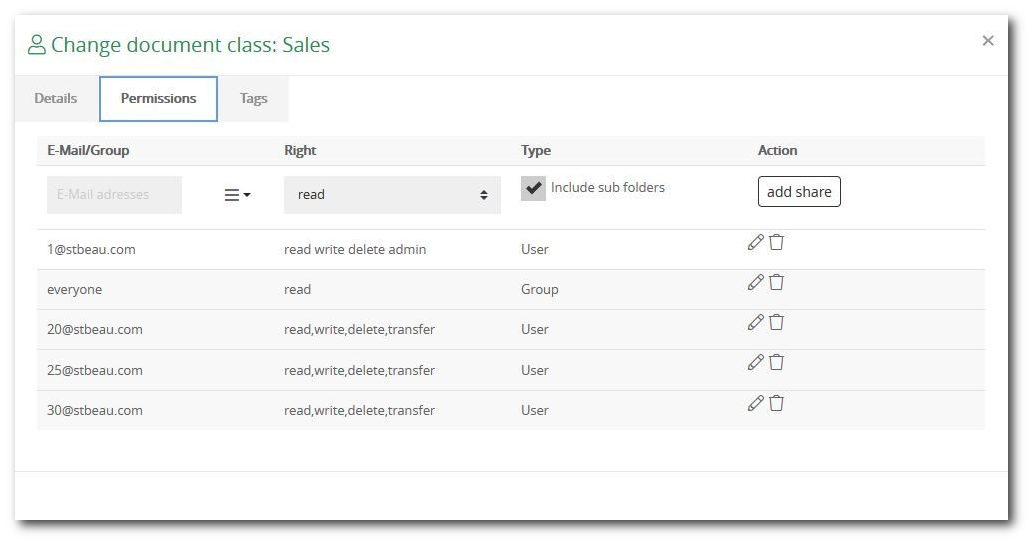This screenshot has width=1033, height=545.
Task: Uncheck the Include sub folders checkbox
Action: point(533,188)
